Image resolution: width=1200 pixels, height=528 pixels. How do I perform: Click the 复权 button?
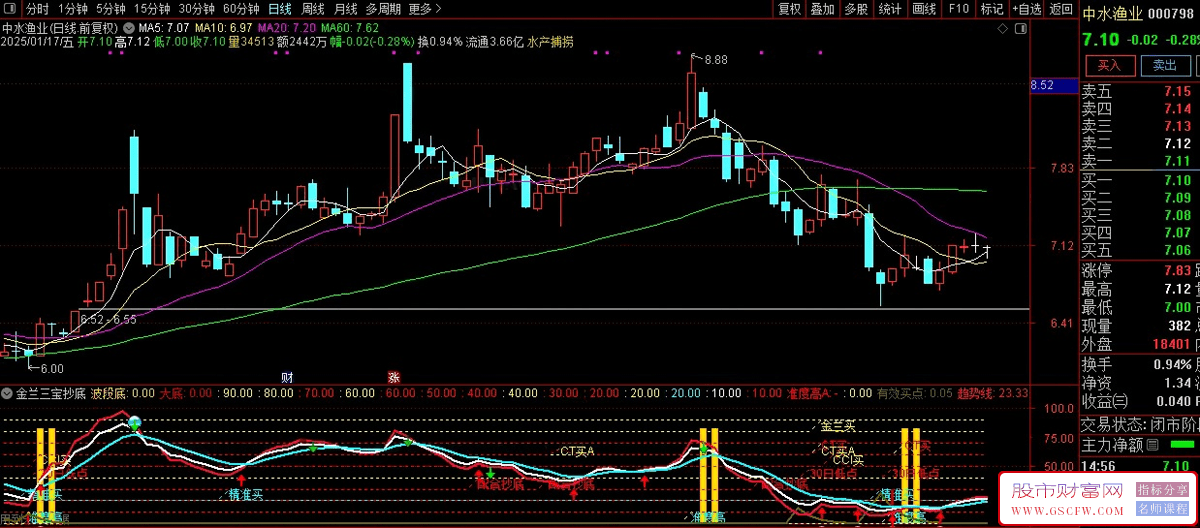coord(789,9)
